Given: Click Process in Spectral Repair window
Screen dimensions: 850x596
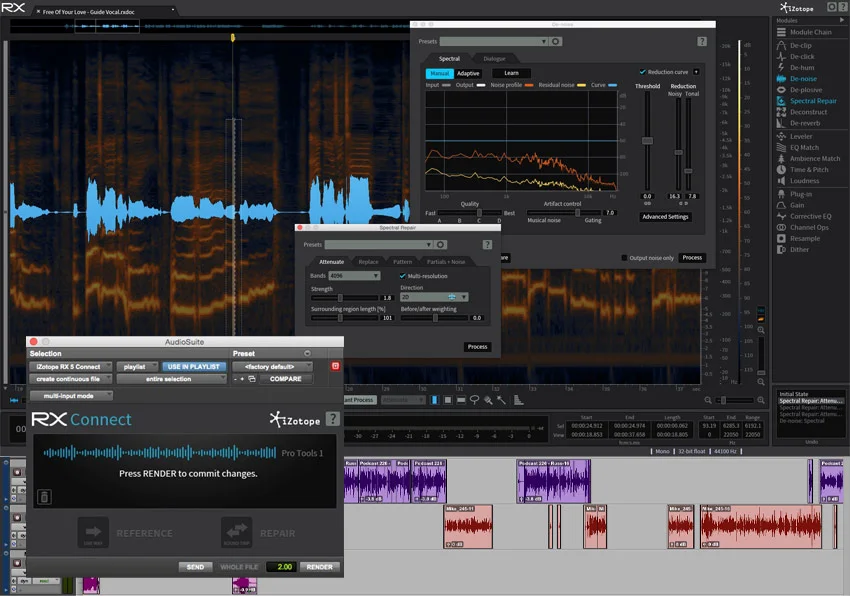Looking at the screenshot, I should (x=477, y=347).
